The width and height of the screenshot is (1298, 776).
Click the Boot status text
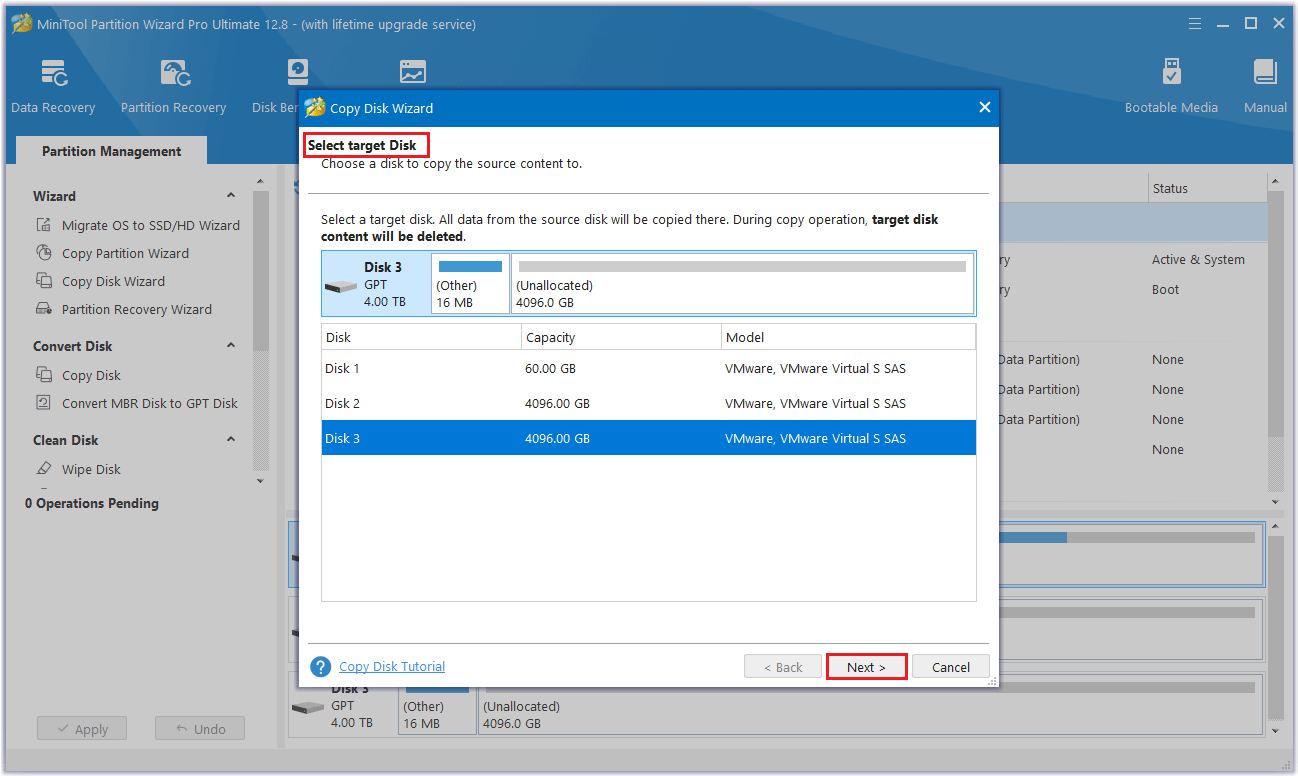1165,289
